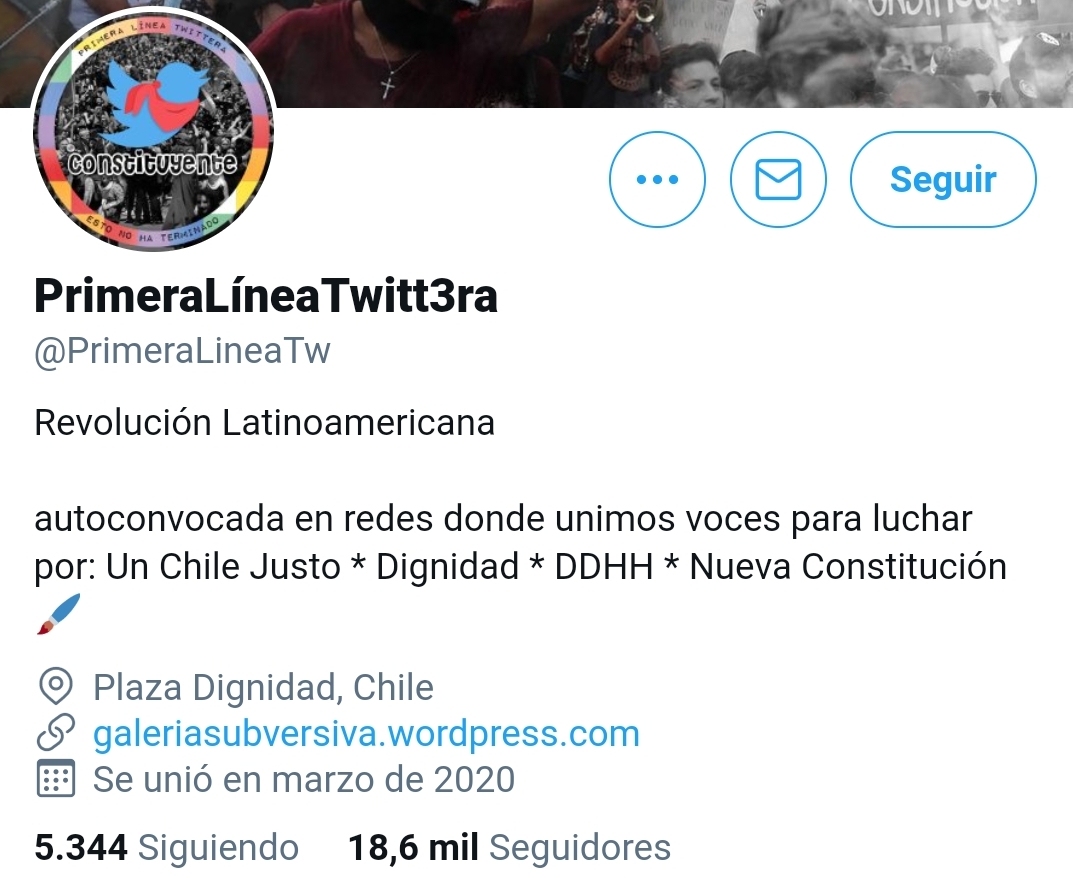Click Se unió en marzo de 2020
This screenshot has width=1073, height=878.
coord(304,779)
